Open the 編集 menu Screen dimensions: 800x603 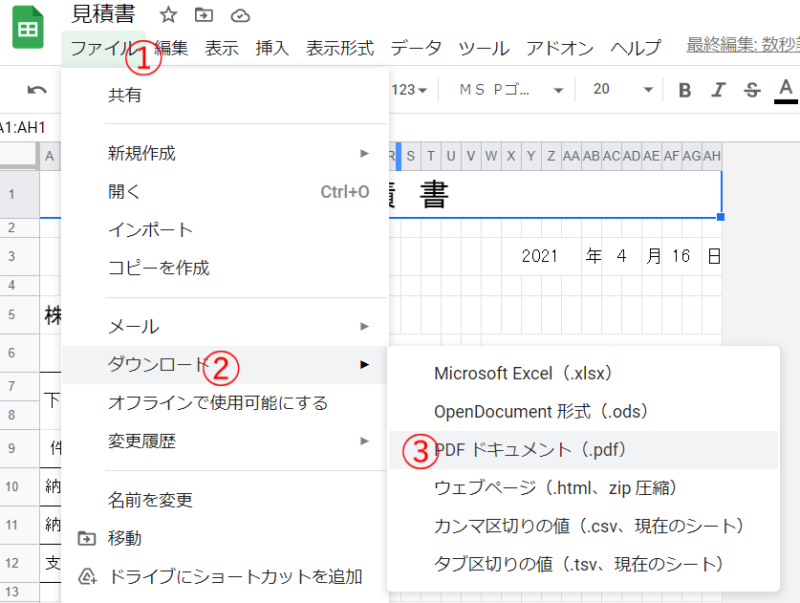[170, 47]
